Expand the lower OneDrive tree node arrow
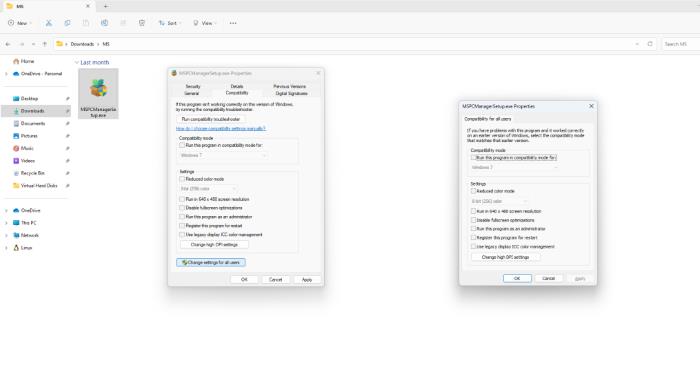Screen dimensions: 700x372 (6, 210)
